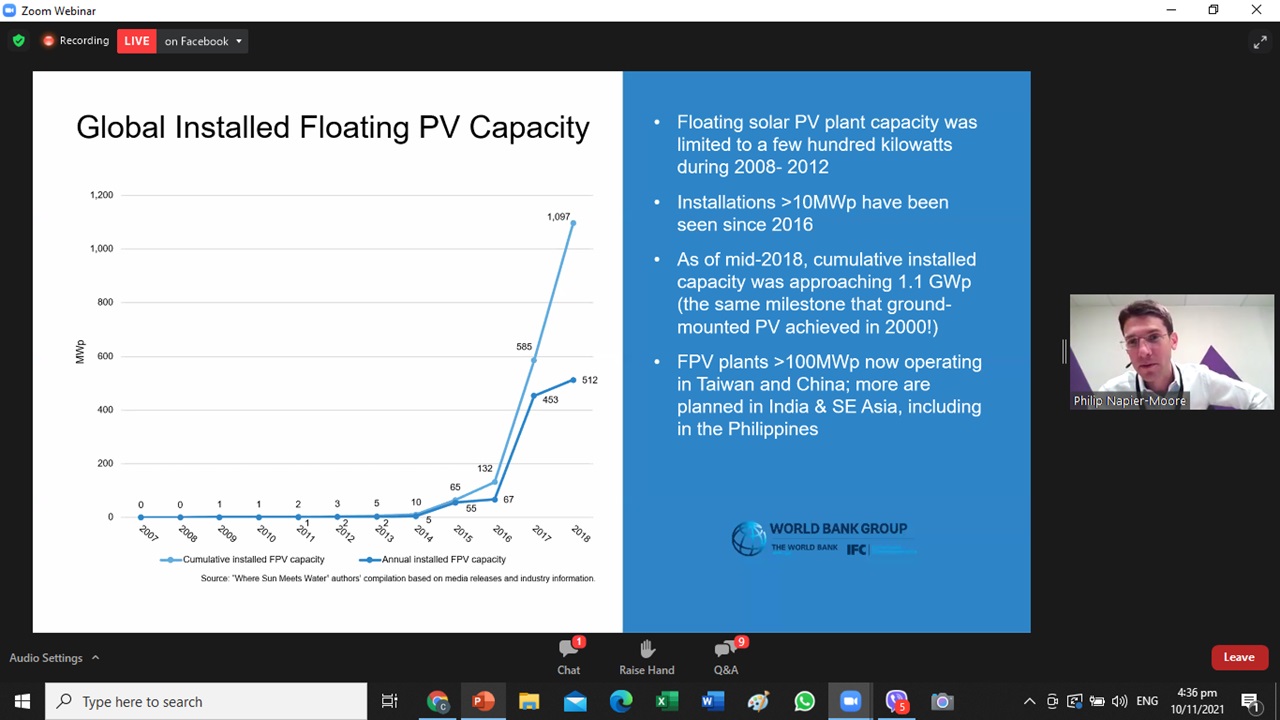Open PowerPoint from the taskbar
This screenshot has width=1280, height=720.
pyautogui.click(x=483, y=702)
